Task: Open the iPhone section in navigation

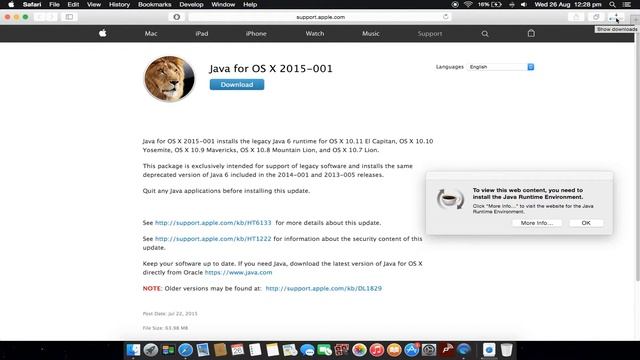Action: [256, 33]
